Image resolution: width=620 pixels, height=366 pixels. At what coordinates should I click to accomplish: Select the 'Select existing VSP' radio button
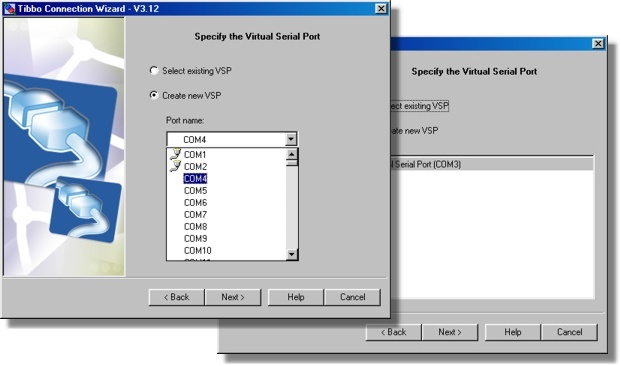coord(154,71)
